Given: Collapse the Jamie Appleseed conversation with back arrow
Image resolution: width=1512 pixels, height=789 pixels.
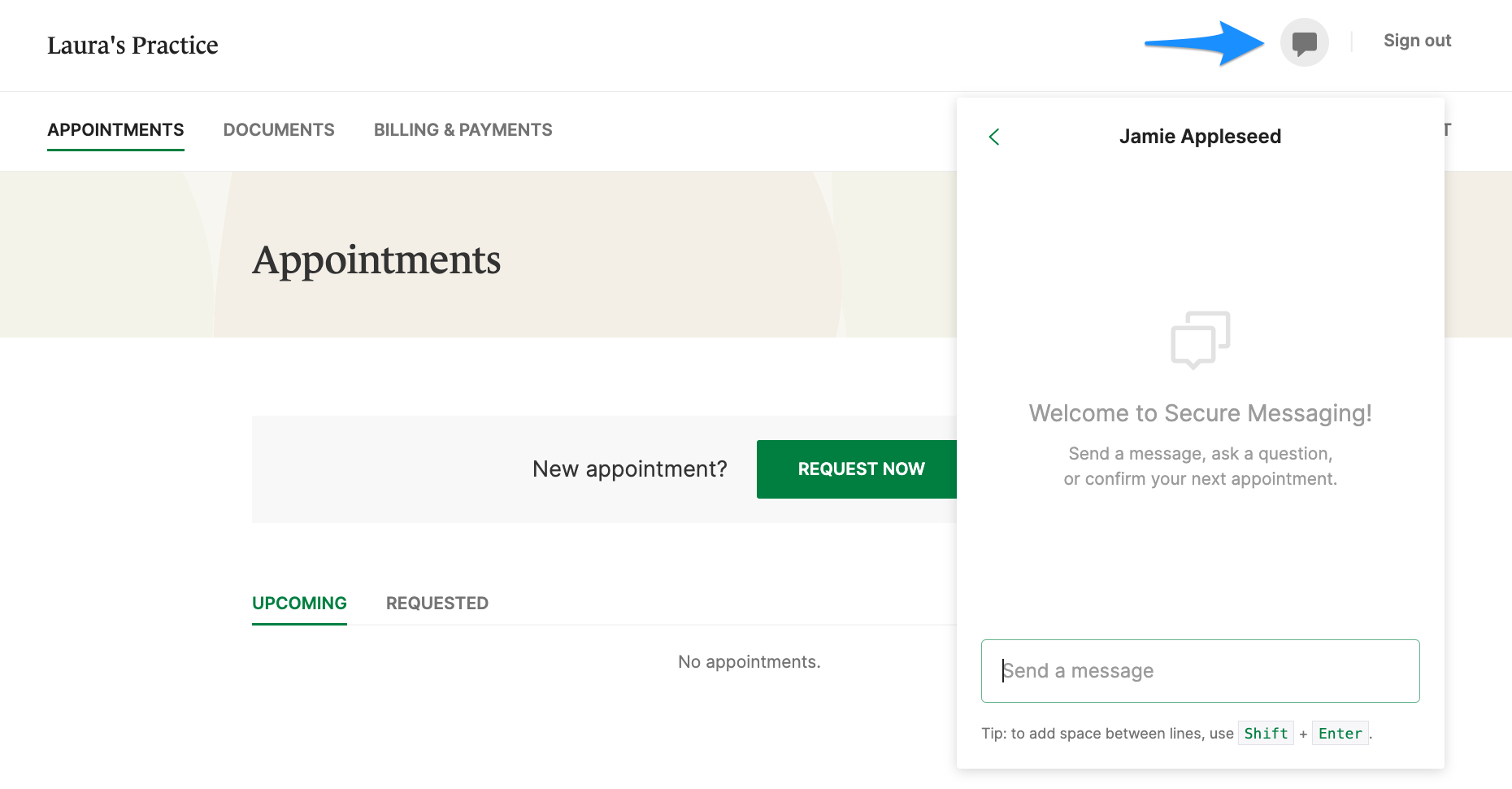Looking at the screenshot, I should tap(993, 137).
